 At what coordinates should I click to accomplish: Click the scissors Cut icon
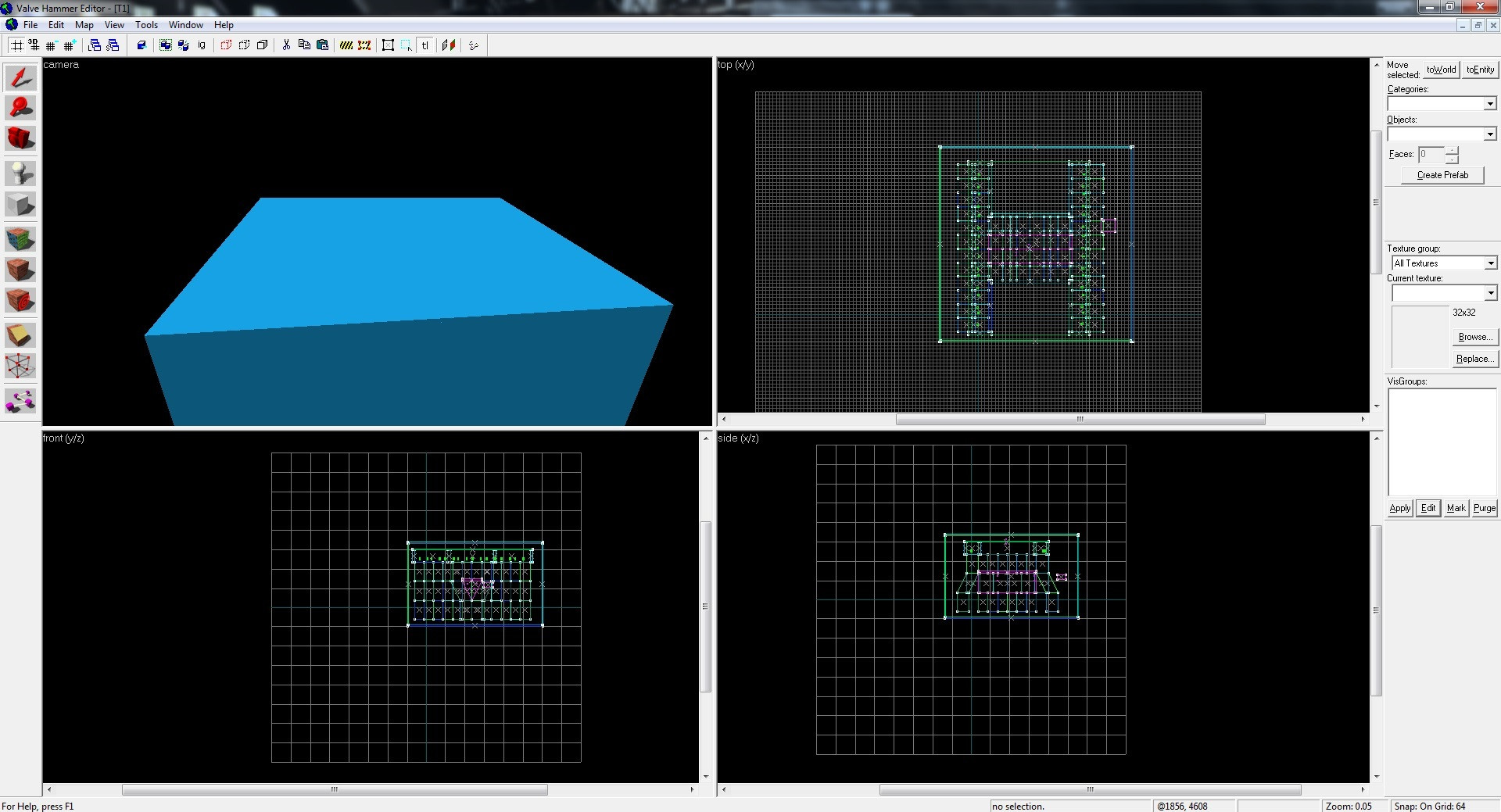click(x=286, y=45)
